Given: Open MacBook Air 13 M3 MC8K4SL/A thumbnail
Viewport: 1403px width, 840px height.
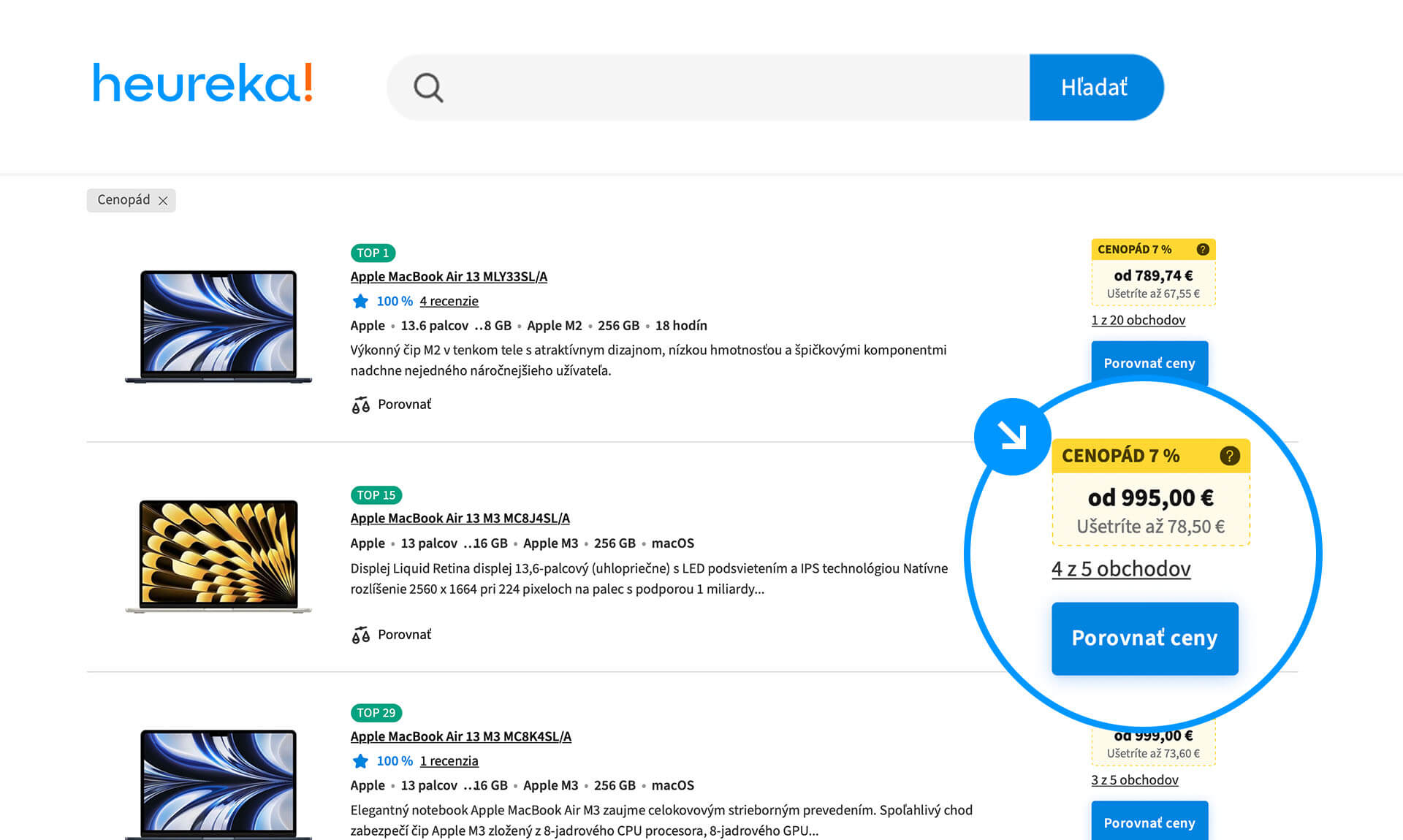Looking at the screenshot, I should [218, 783].
